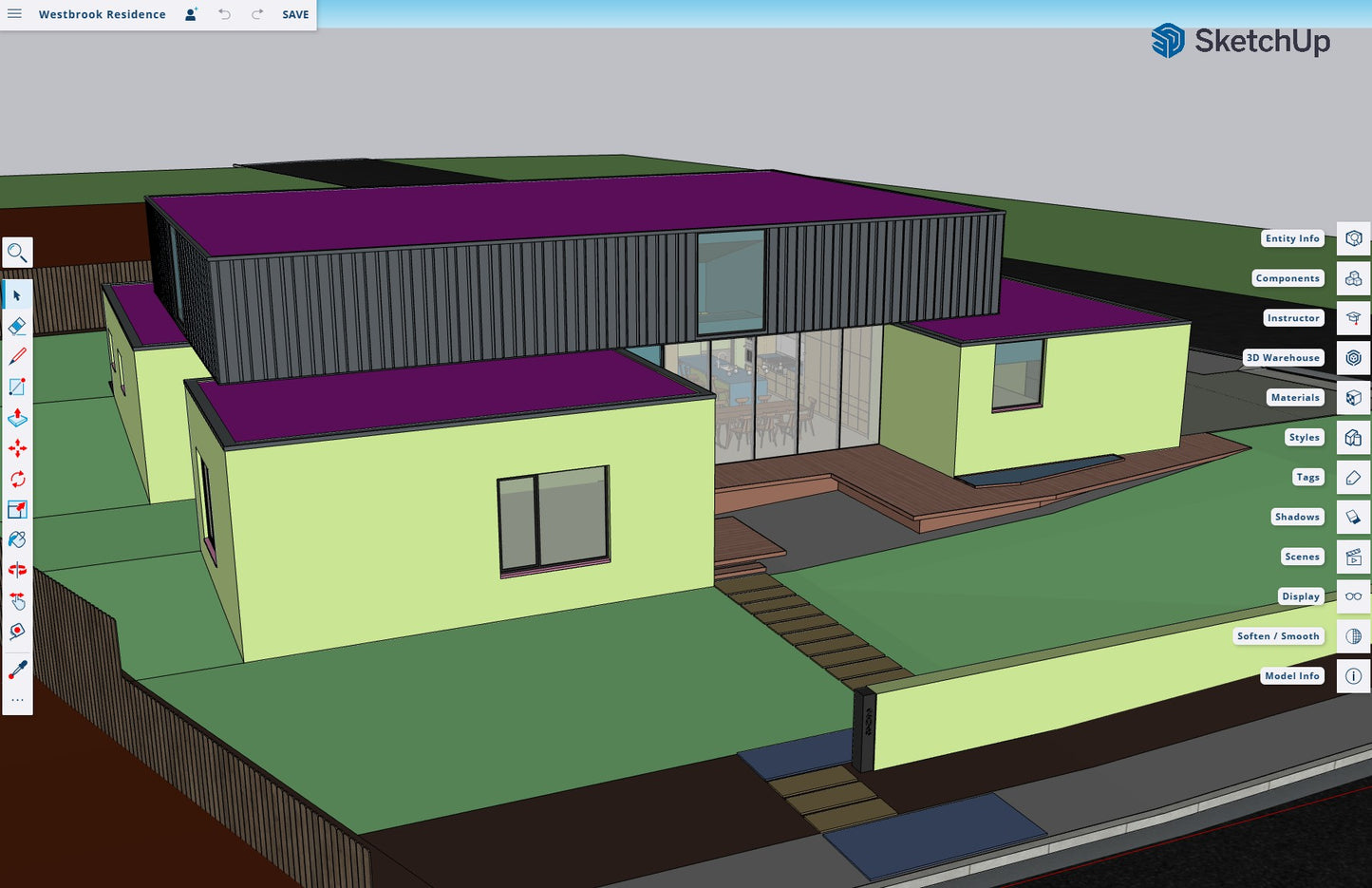Click the Scenes label
This screenshot has width=1372, height=888.
[1302, 557]
